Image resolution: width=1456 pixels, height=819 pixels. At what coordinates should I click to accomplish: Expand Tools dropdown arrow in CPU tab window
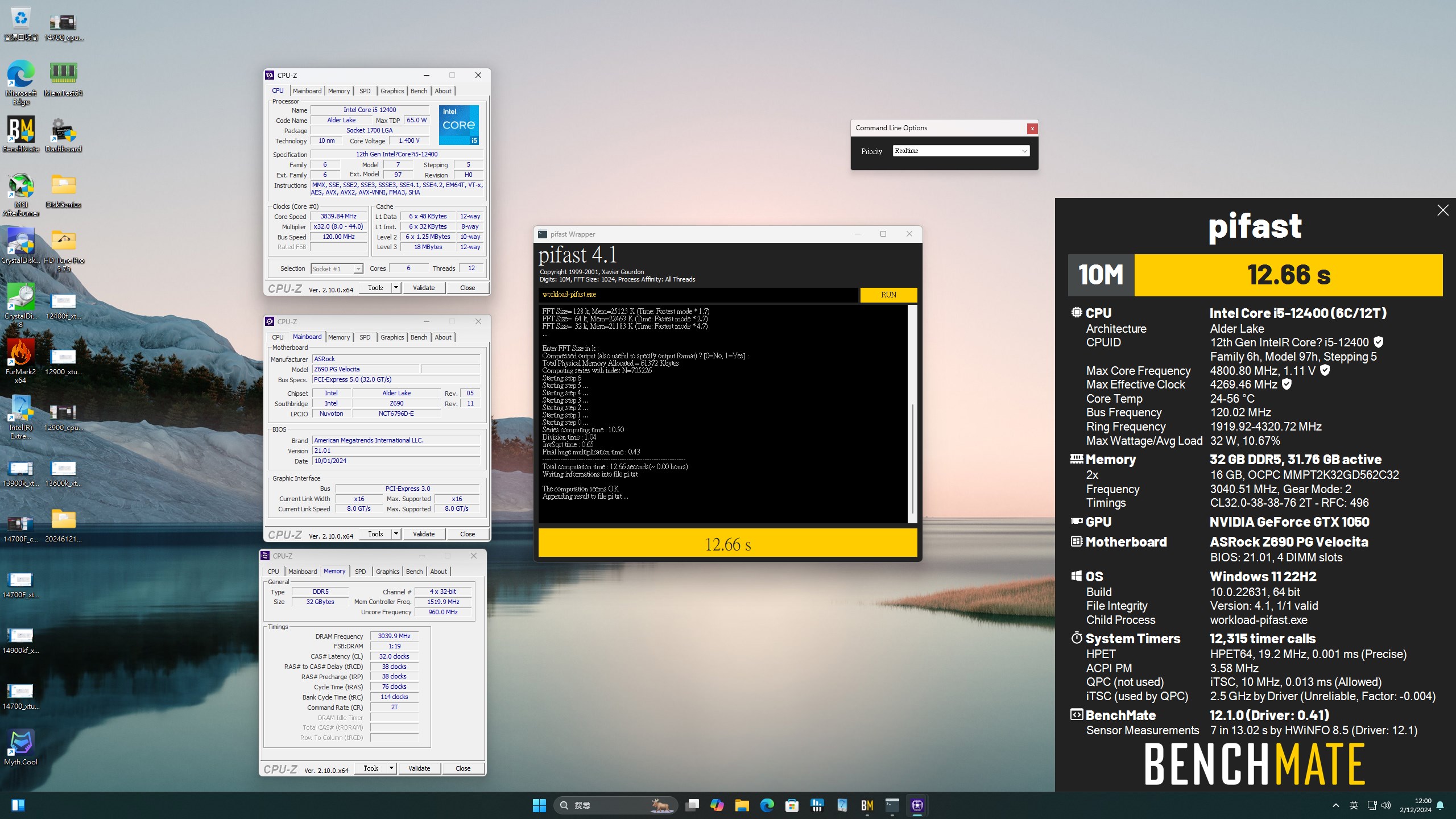tap(396, 288)
